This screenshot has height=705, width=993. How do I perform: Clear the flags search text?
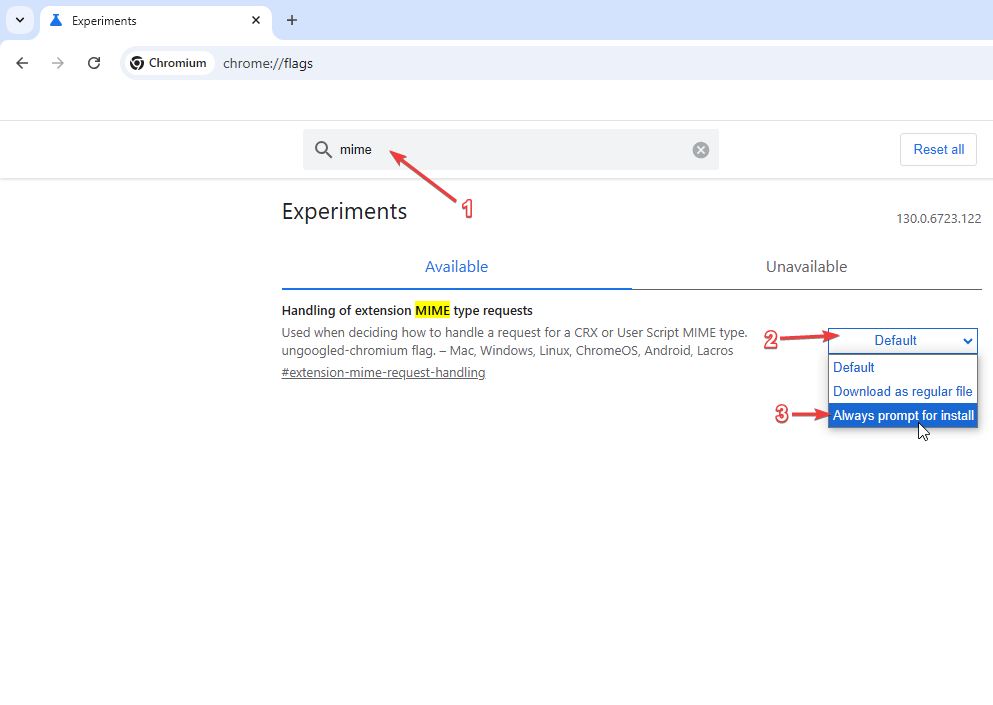(701, 150)
